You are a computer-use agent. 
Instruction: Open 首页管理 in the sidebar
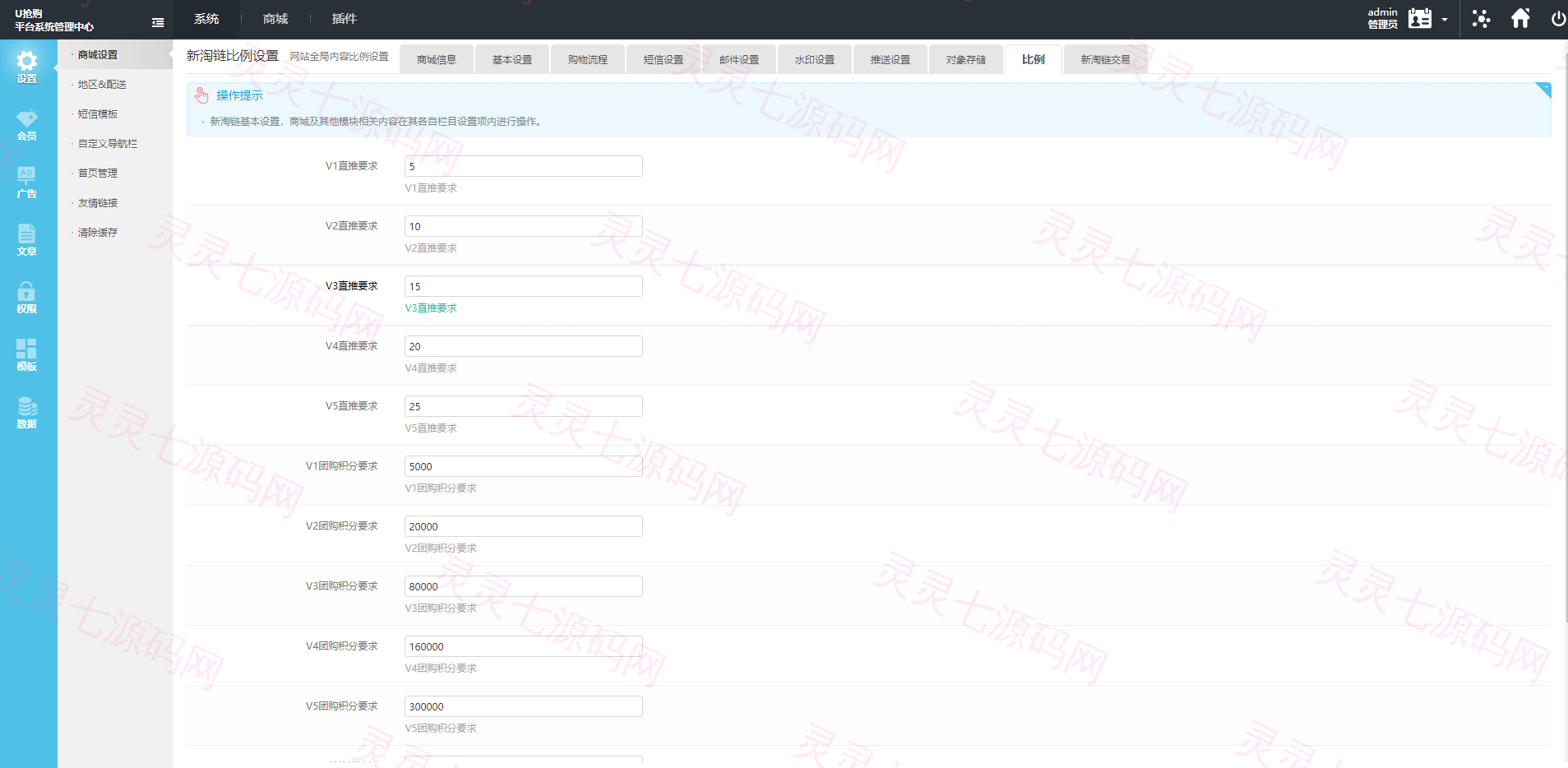tap(98, 173)
